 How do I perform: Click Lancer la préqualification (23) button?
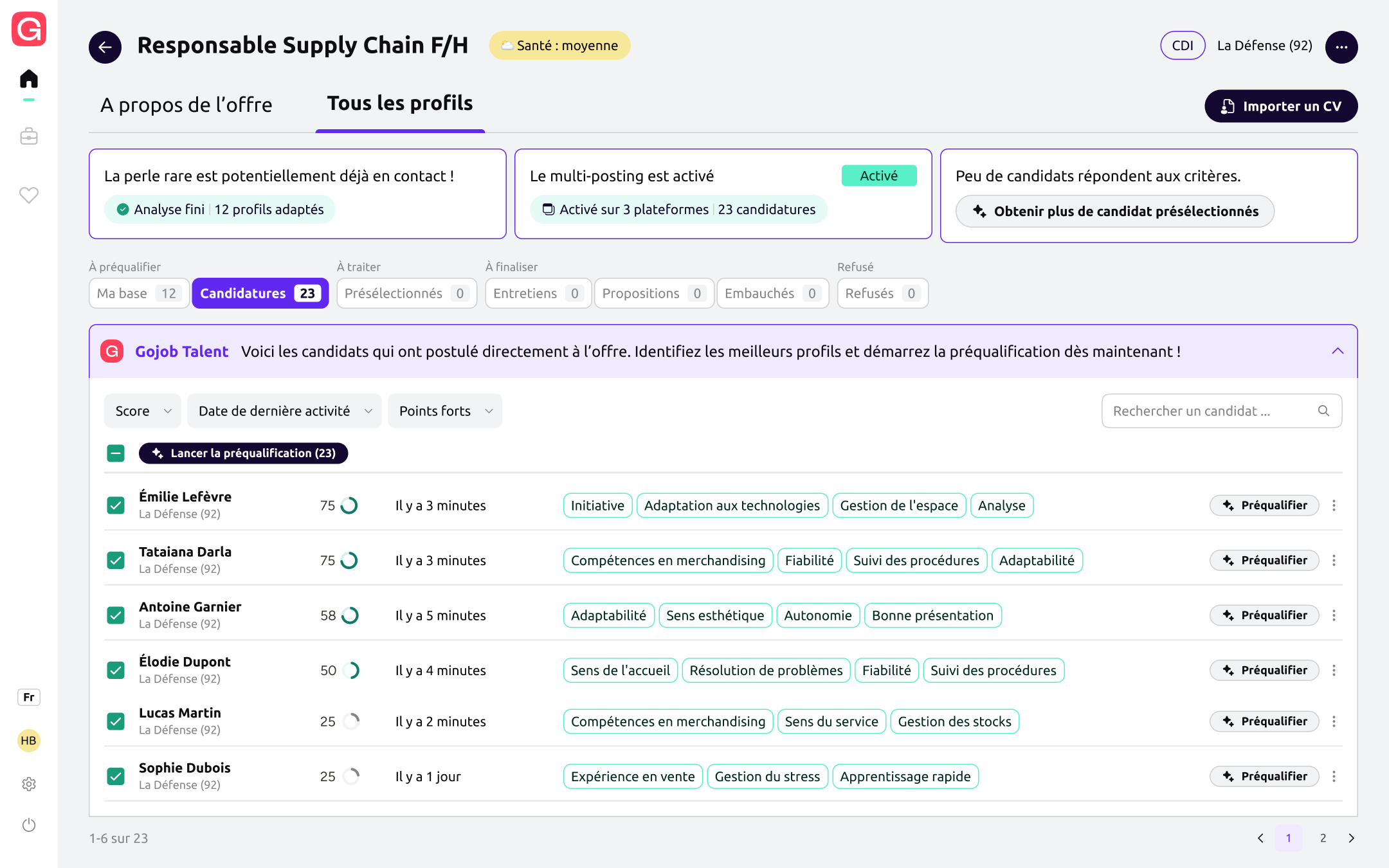click(x=243, y=453)
